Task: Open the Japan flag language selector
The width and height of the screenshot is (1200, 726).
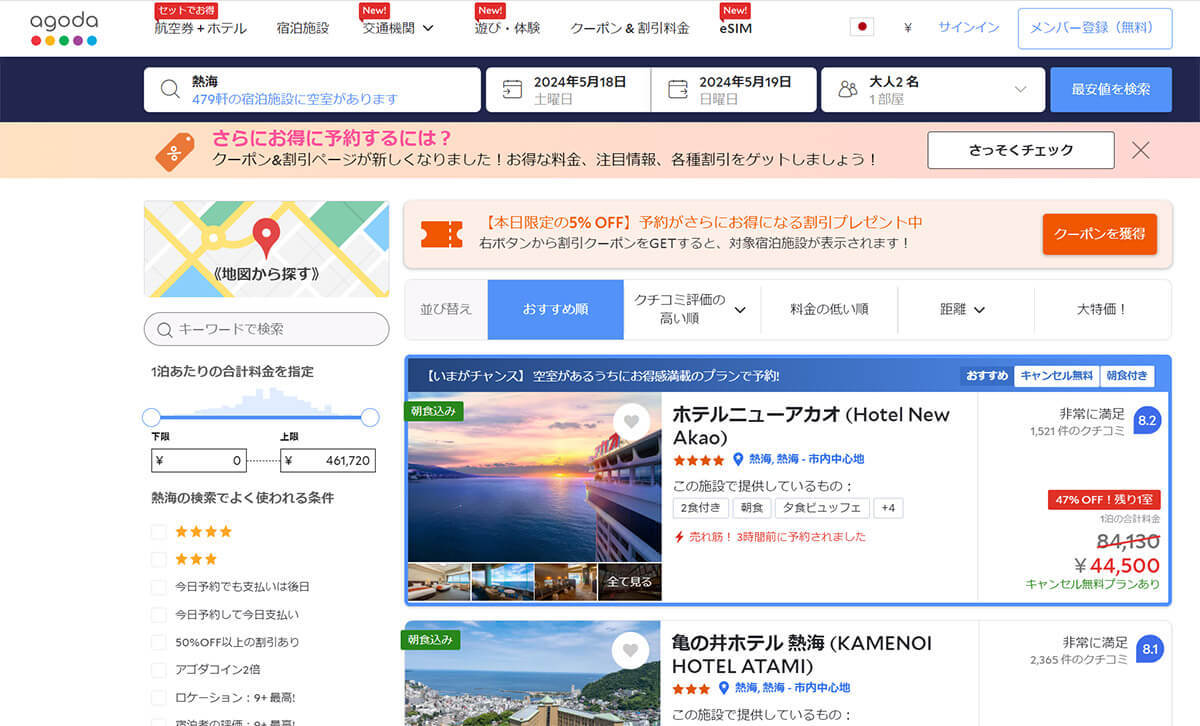Action: 861,28
